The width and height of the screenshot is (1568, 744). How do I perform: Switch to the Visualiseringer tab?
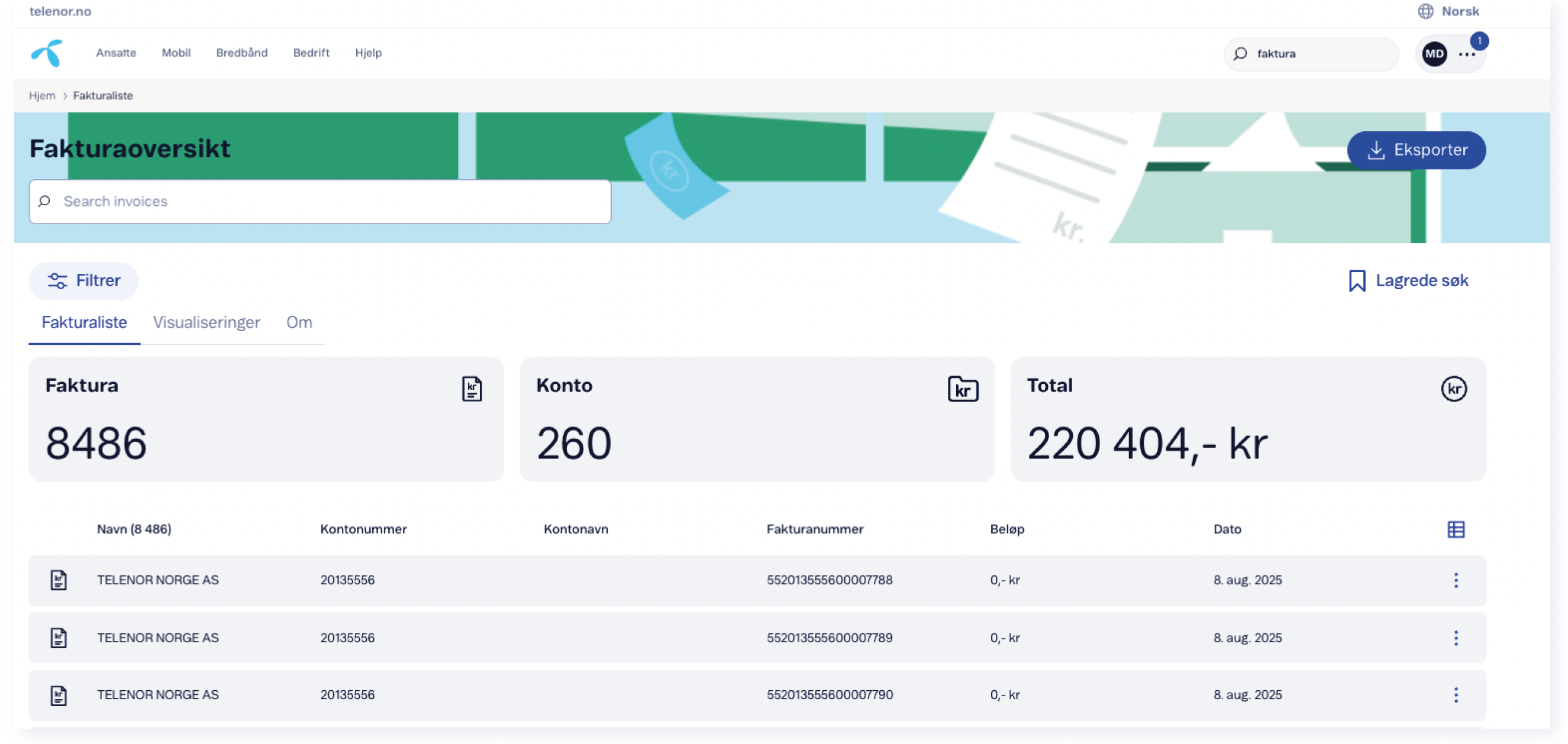pyautogui.click(x=207, y=322)
